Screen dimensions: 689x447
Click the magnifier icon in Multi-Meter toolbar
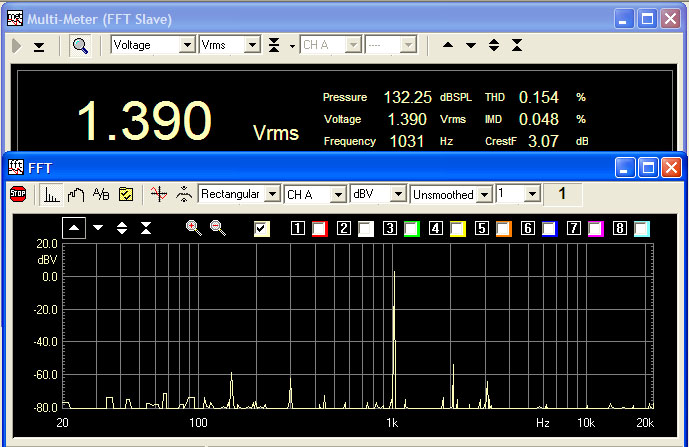(79, 45)
